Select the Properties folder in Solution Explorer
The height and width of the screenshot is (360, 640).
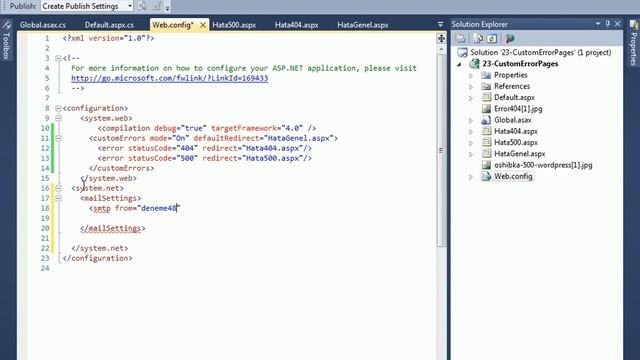(511, 75)
